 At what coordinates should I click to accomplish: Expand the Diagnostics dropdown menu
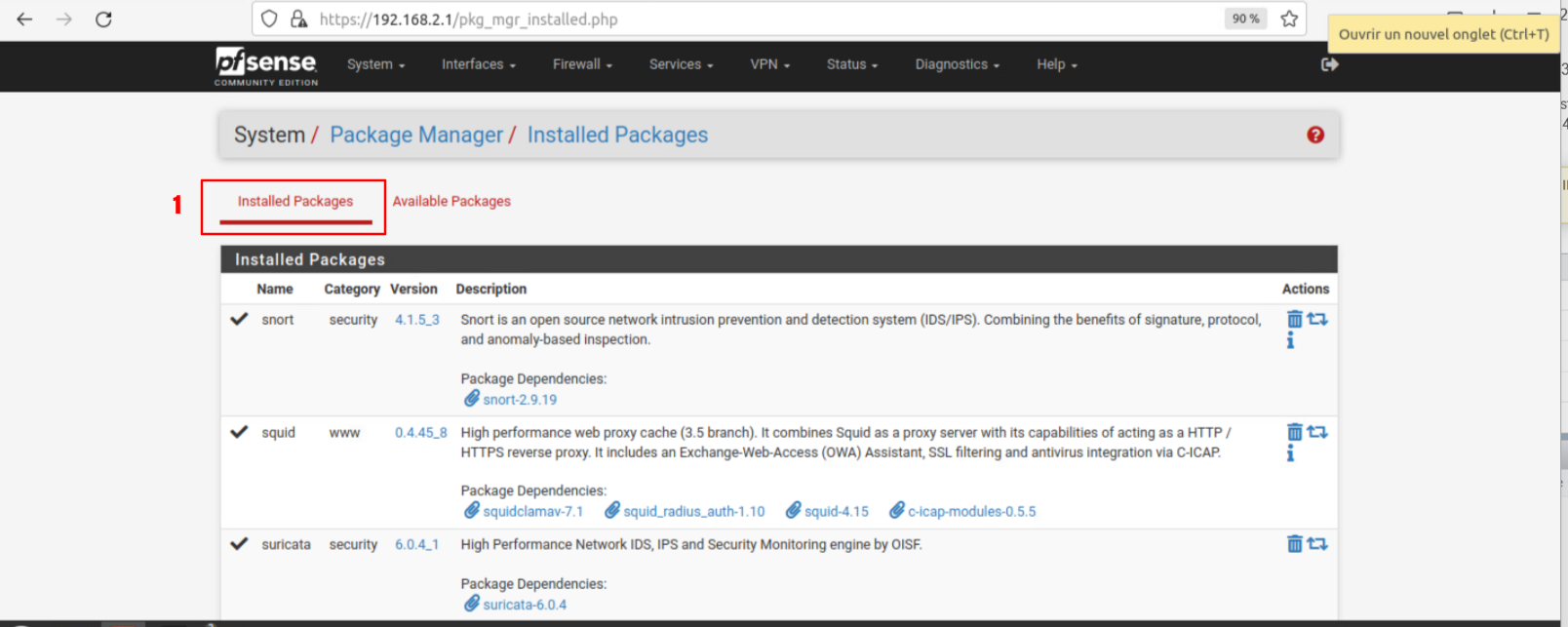coord(957,64)
